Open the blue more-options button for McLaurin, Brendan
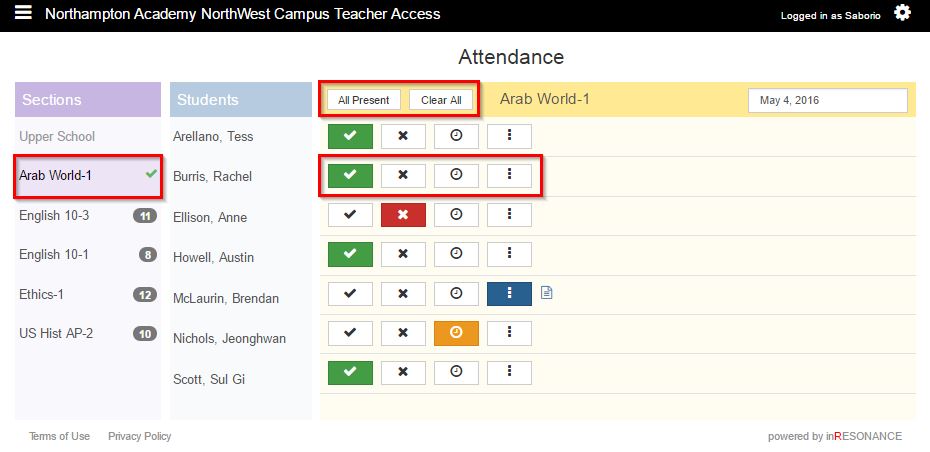930x452 pixels. tap(509, 294)
